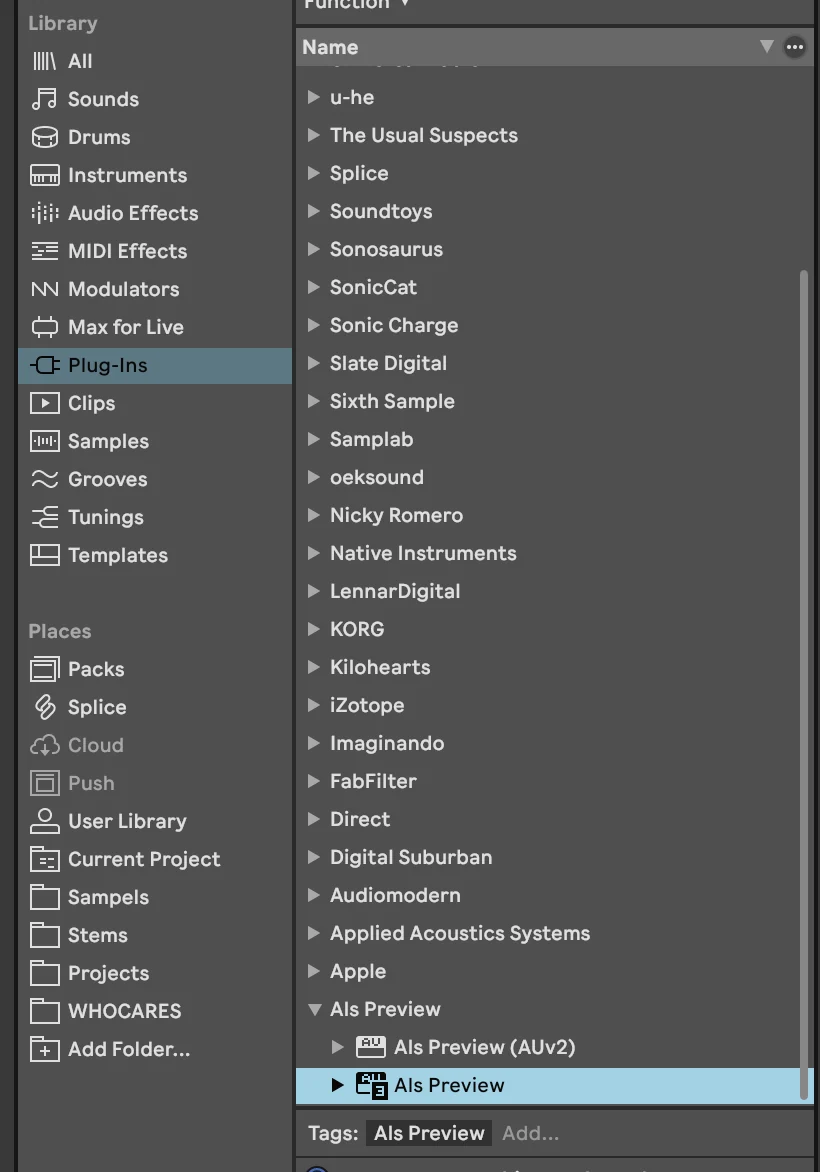This screenshot has height=1172, width=820.
Task: Select SonicCat vendor row
Action: [555, 287]
